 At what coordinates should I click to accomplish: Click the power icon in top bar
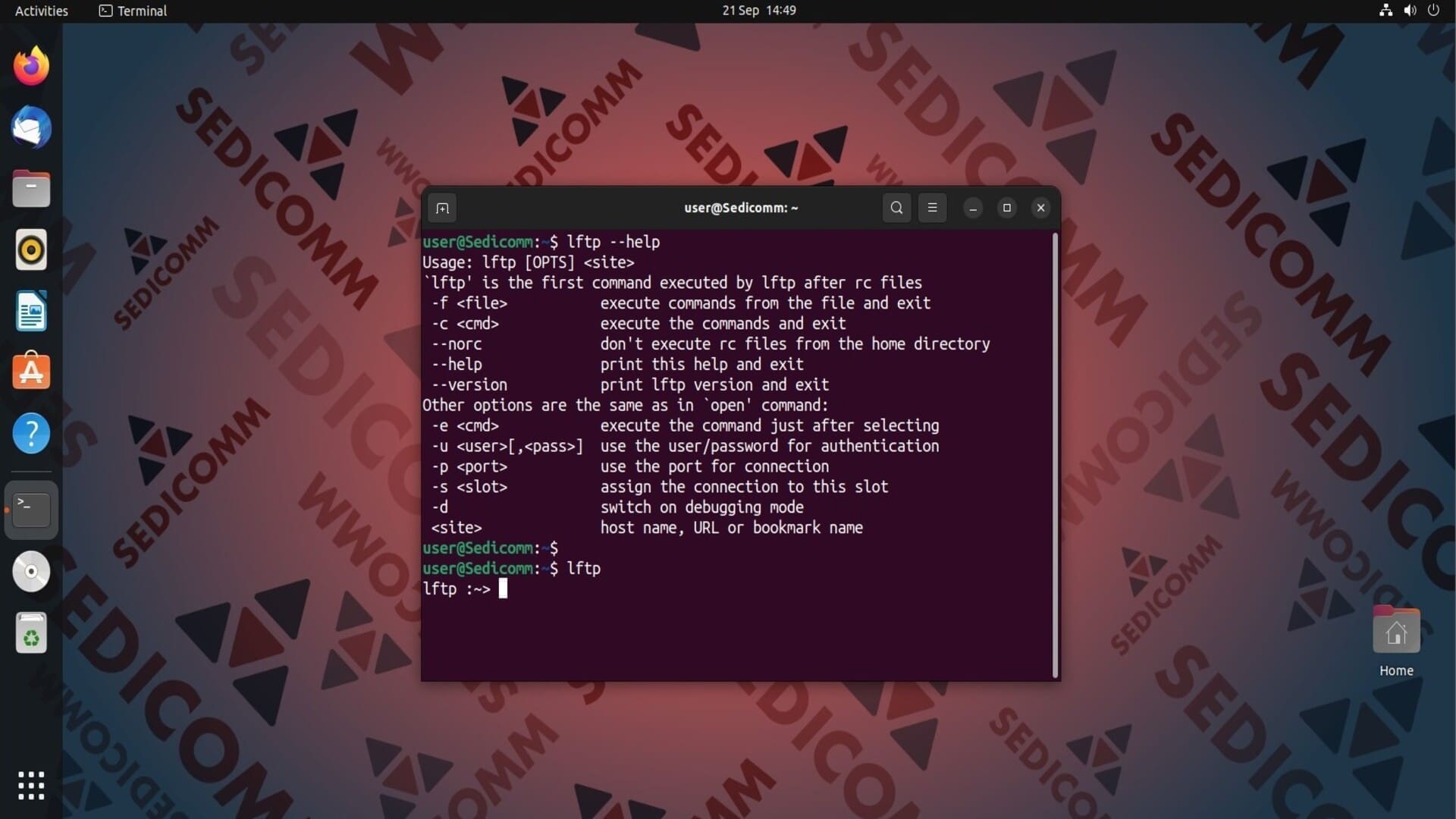coord(1433,11)
